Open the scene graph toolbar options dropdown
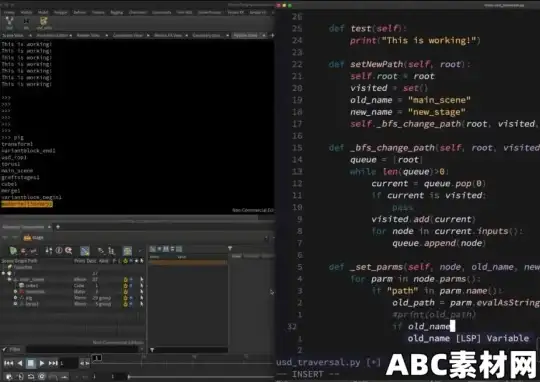Image resolution: width=540 pixels, height=382 pixels. pos(140,251)
